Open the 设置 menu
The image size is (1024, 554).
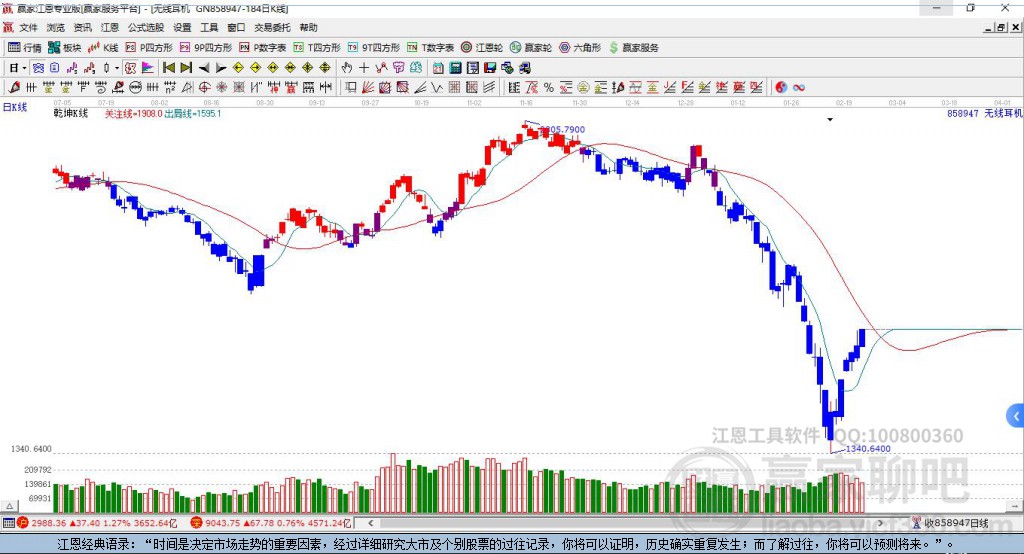point(182,27)
